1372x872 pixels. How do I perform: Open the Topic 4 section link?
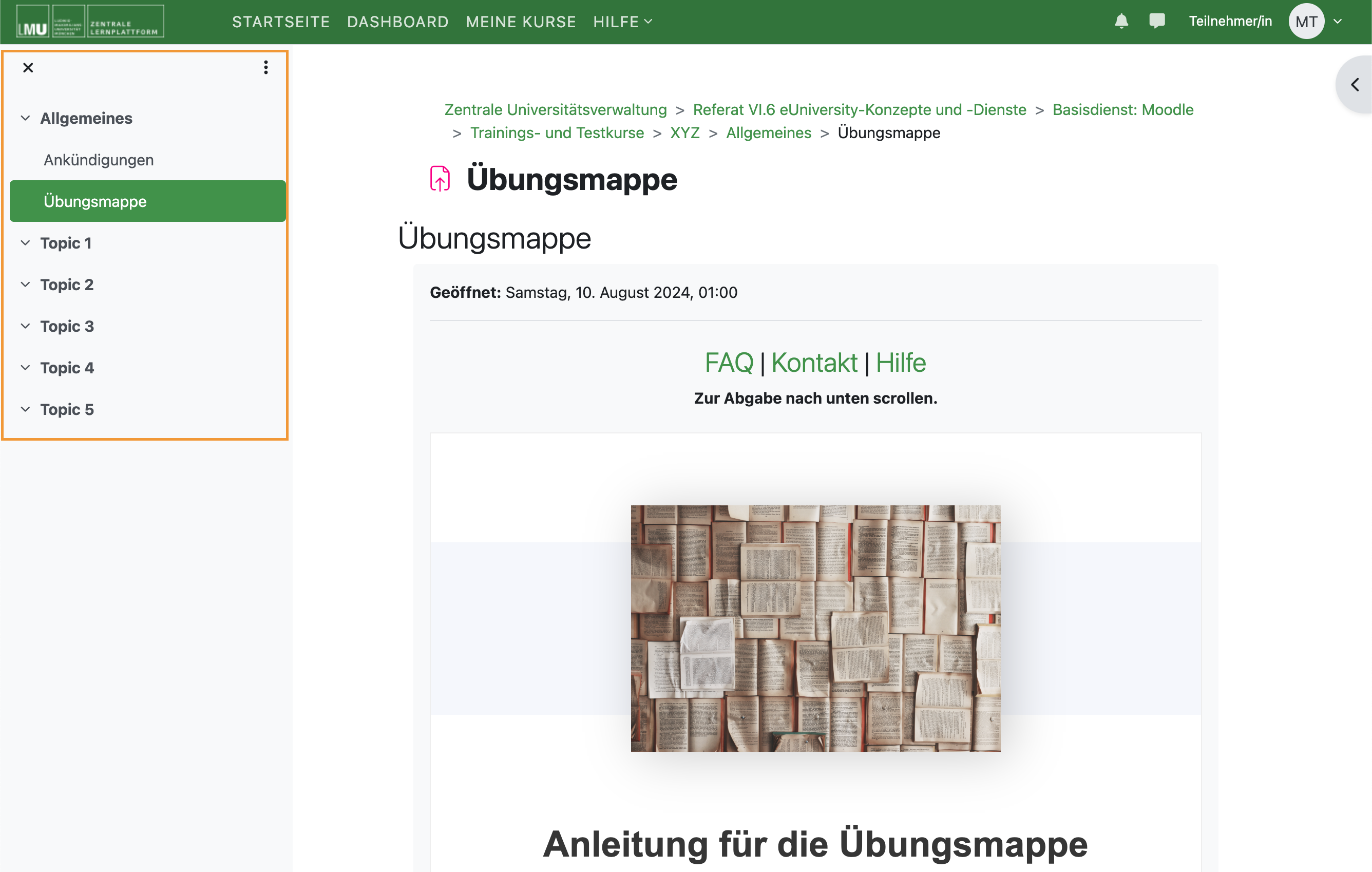point(67,368)
